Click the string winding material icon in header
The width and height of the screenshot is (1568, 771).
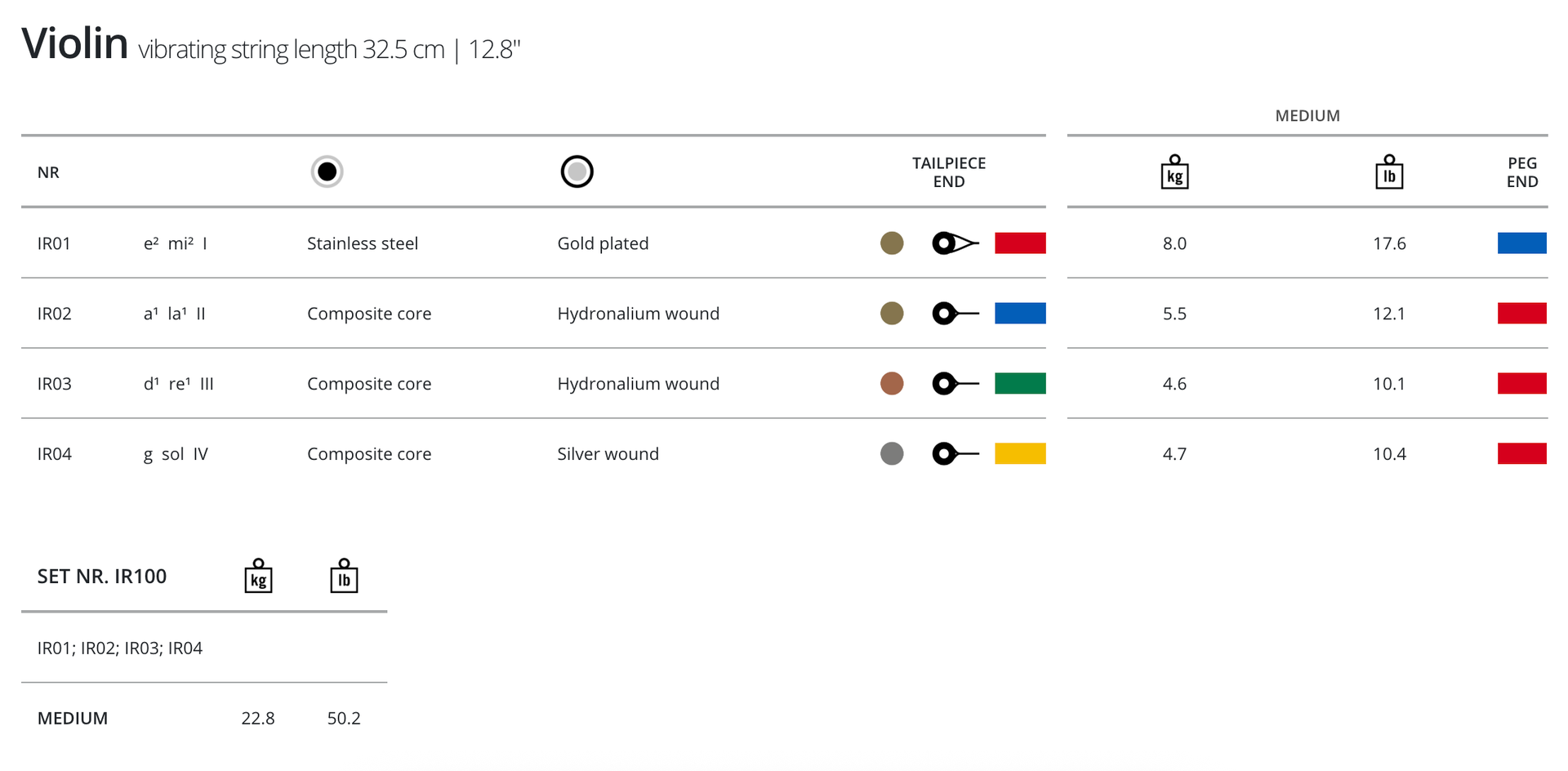(577, 172)
